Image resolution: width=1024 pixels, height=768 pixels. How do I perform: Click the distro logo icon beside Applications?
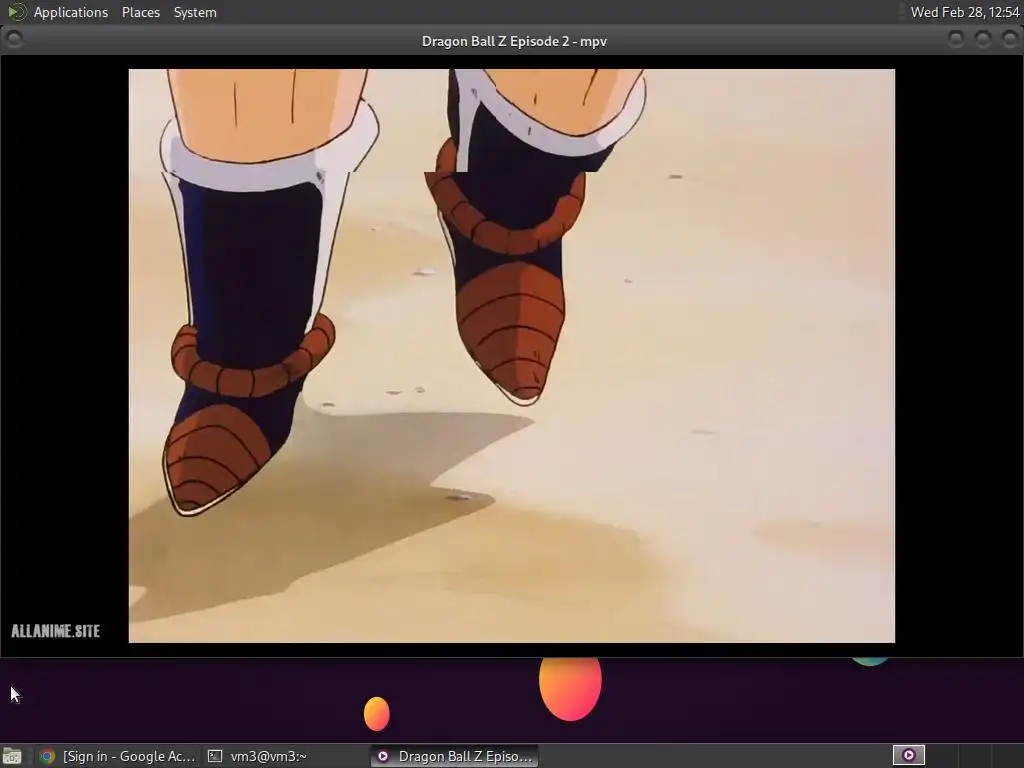coord(16,12)
